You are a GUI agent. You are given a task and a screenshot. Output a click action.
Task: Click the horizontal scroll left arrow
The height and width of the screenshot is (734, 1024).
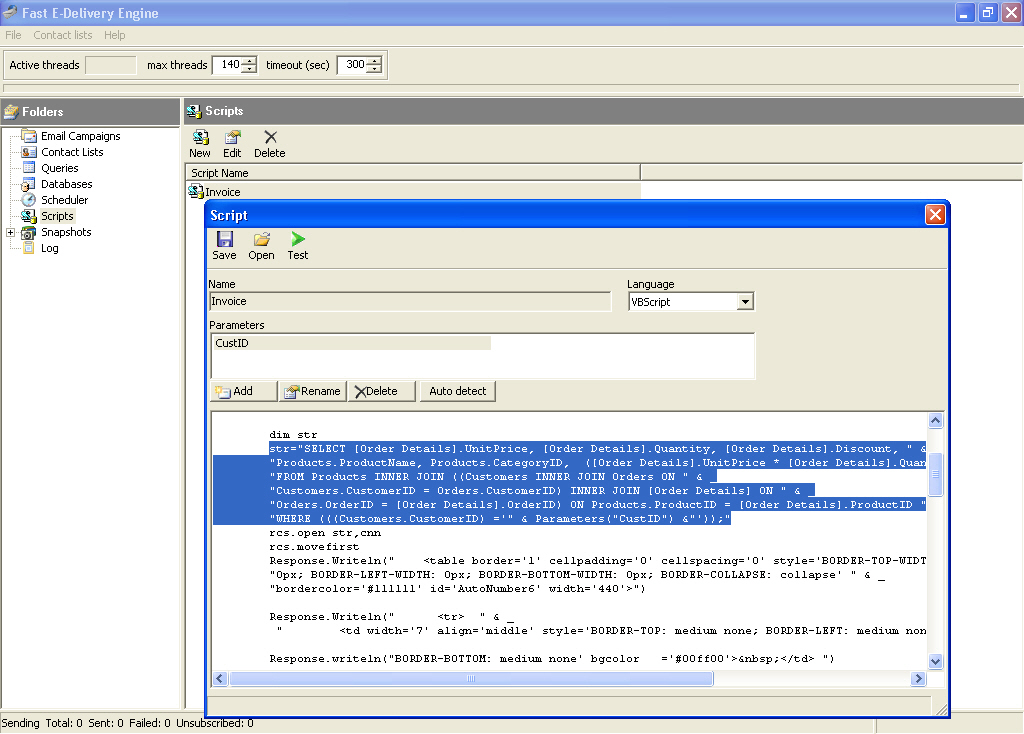click(220, 678)
